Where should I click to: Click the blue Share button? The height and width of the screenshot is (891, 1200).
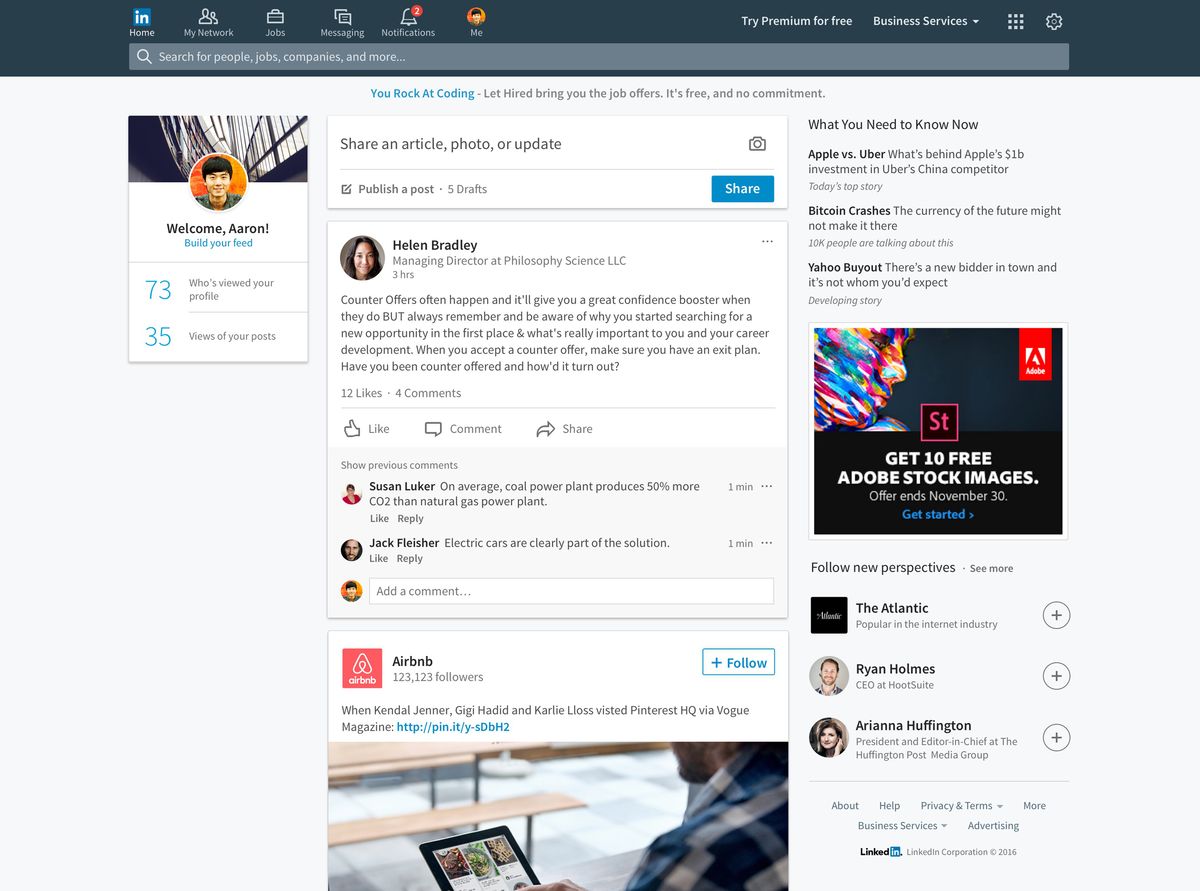click(x=742, y=189)
